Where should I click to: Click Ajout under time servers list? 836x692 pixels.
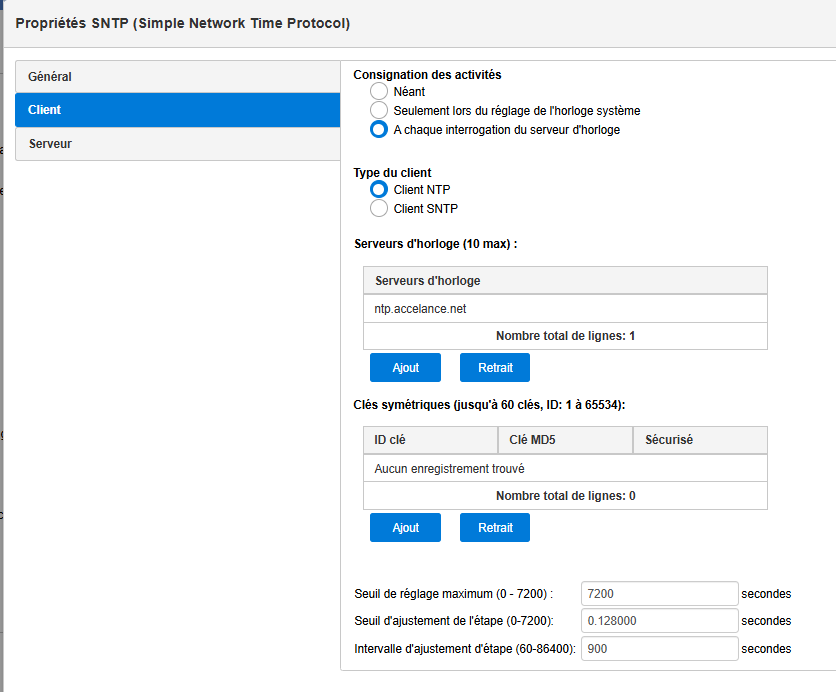405,367
